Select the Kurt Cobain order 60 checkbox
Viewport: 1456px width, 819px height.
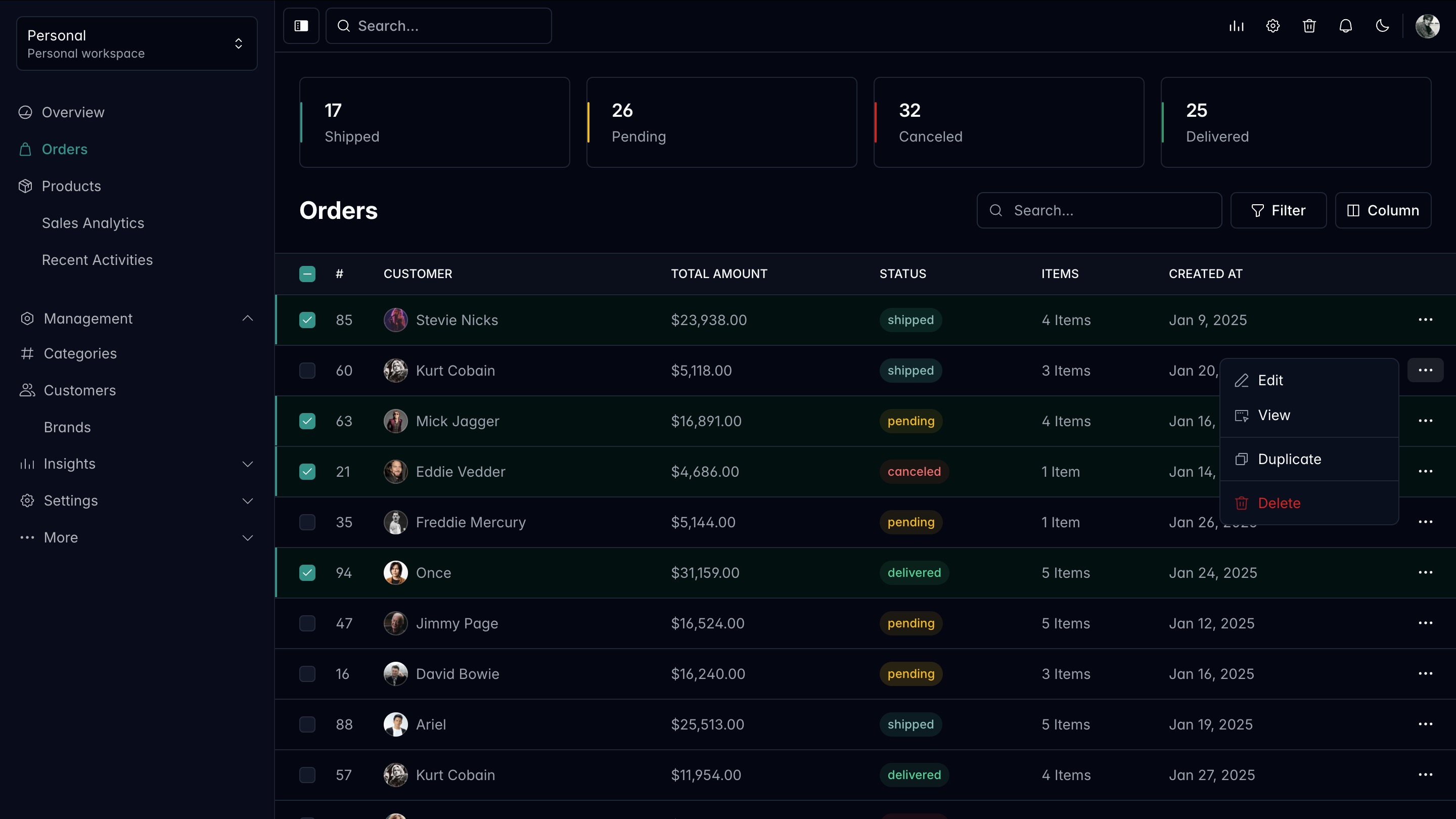[307, 371]
